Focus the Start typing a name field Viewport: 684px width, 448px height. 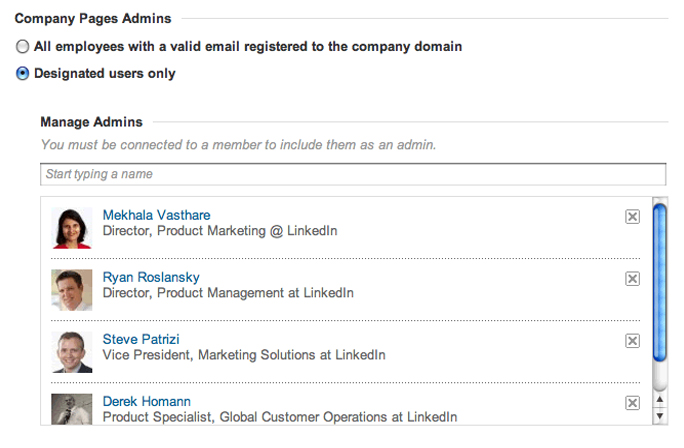(353, 174)
